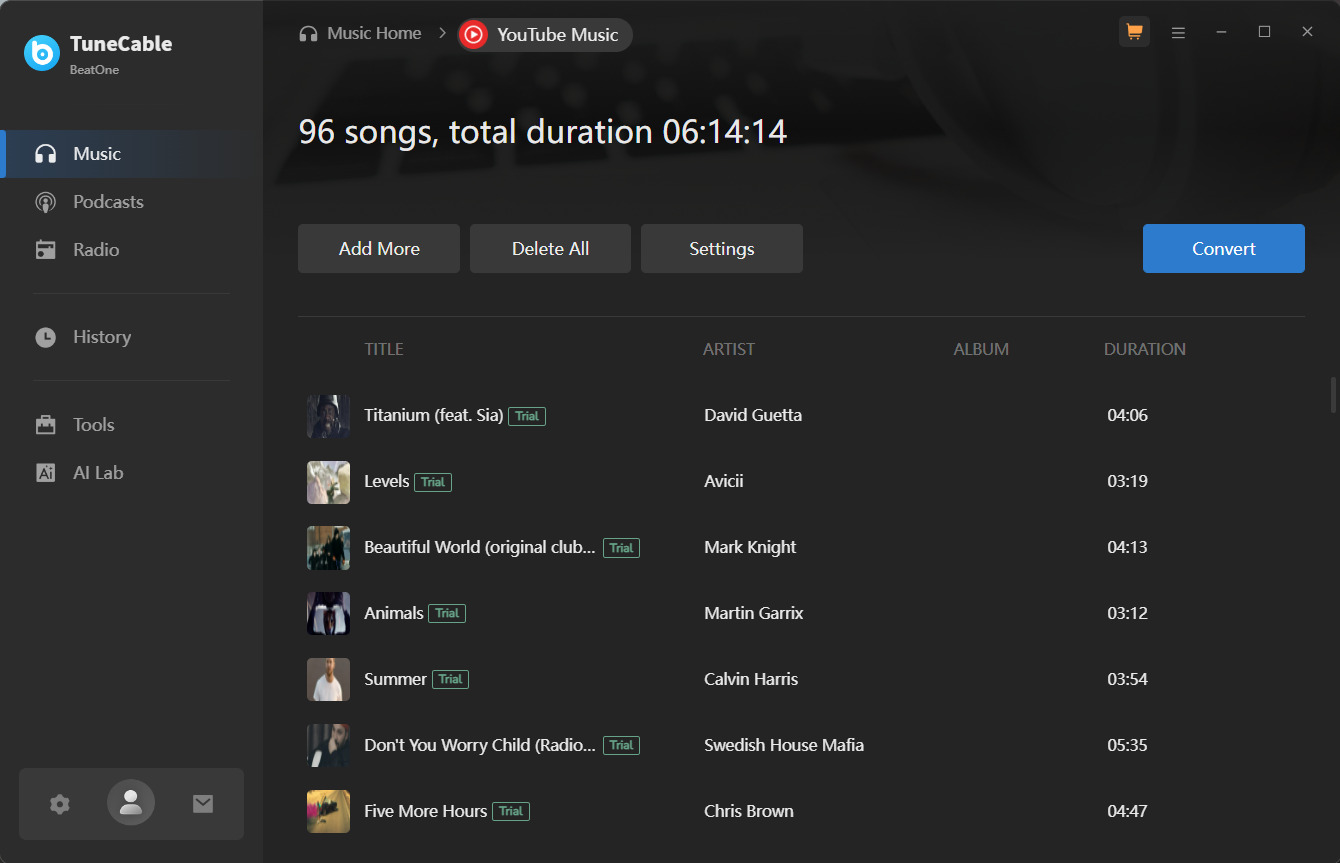
Task: Open the History page
Action: coord(101,337)
